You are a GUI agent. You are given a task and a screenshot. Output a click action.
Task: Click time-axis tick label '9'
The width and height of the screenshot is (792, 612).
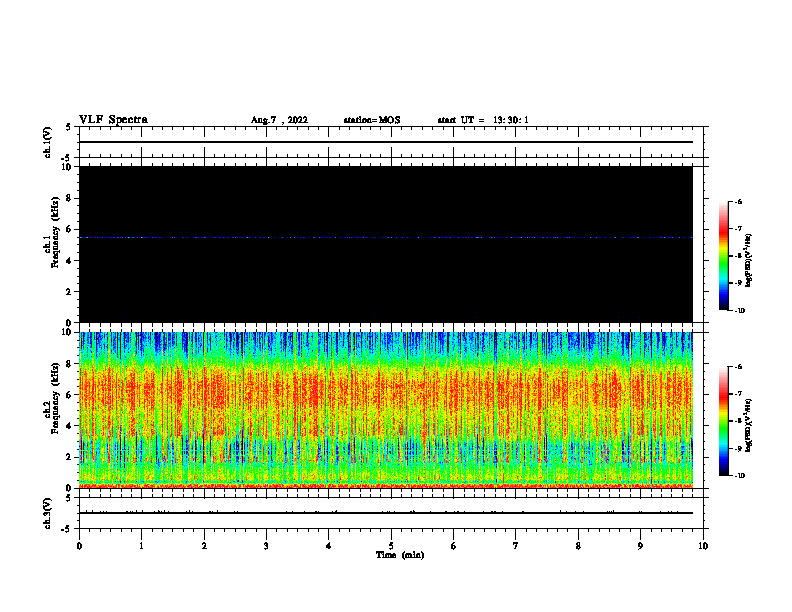point(640,546)
